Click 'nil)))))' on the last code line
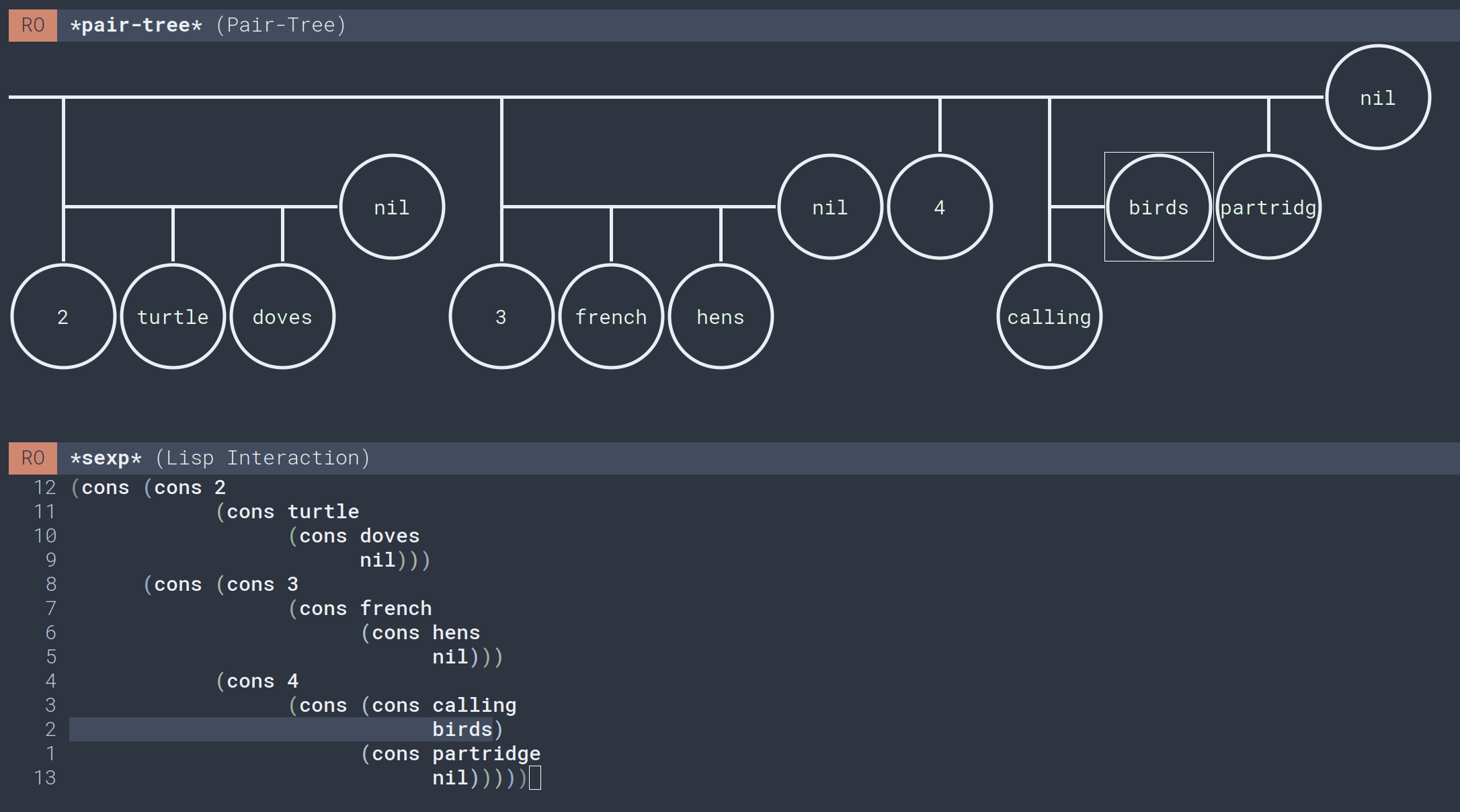This screenshot has width=1460, height=812. click(480, 778)
